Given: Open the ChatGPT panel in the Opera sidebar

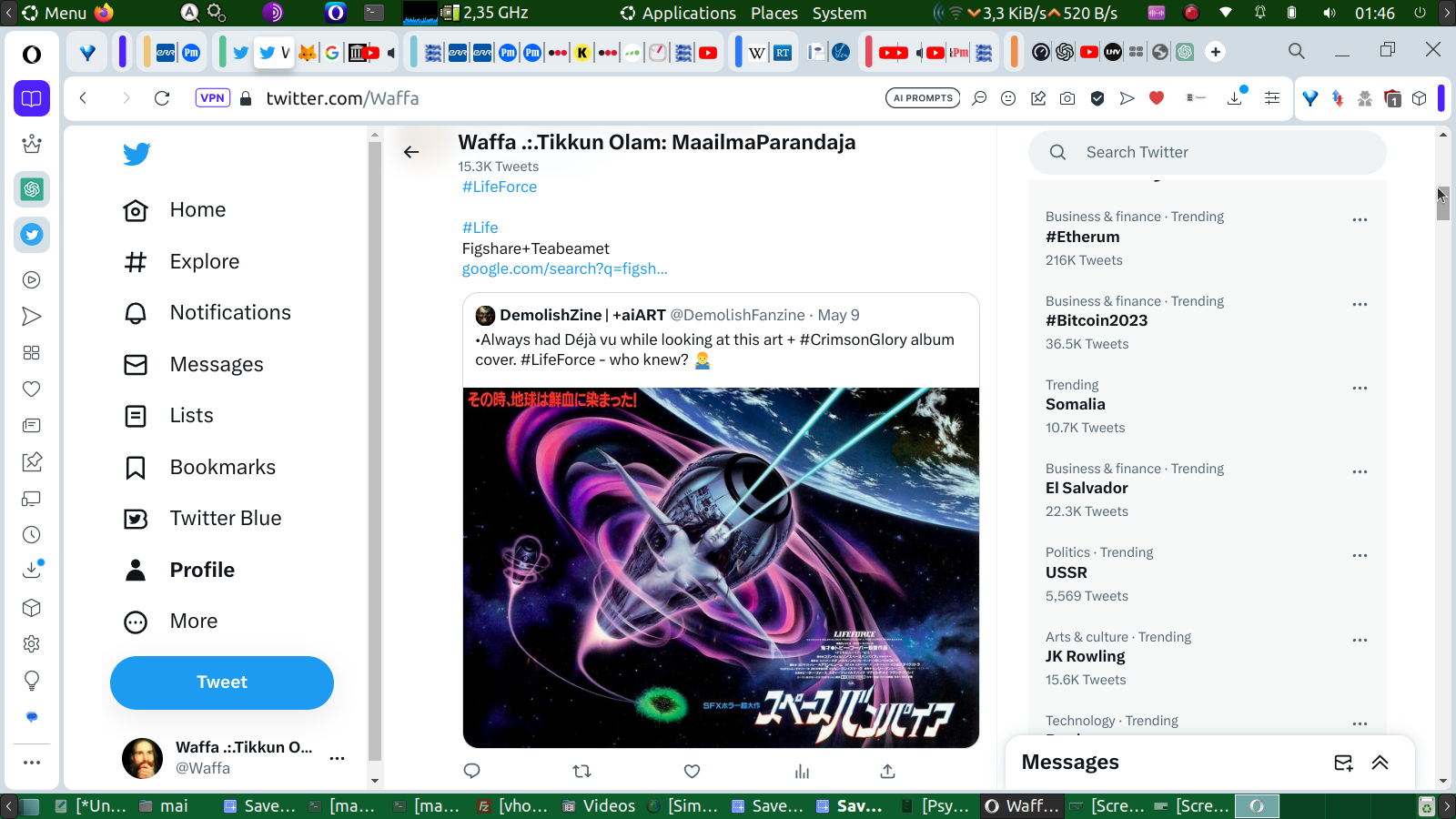Looking at the screenshot, I should 32,189.
